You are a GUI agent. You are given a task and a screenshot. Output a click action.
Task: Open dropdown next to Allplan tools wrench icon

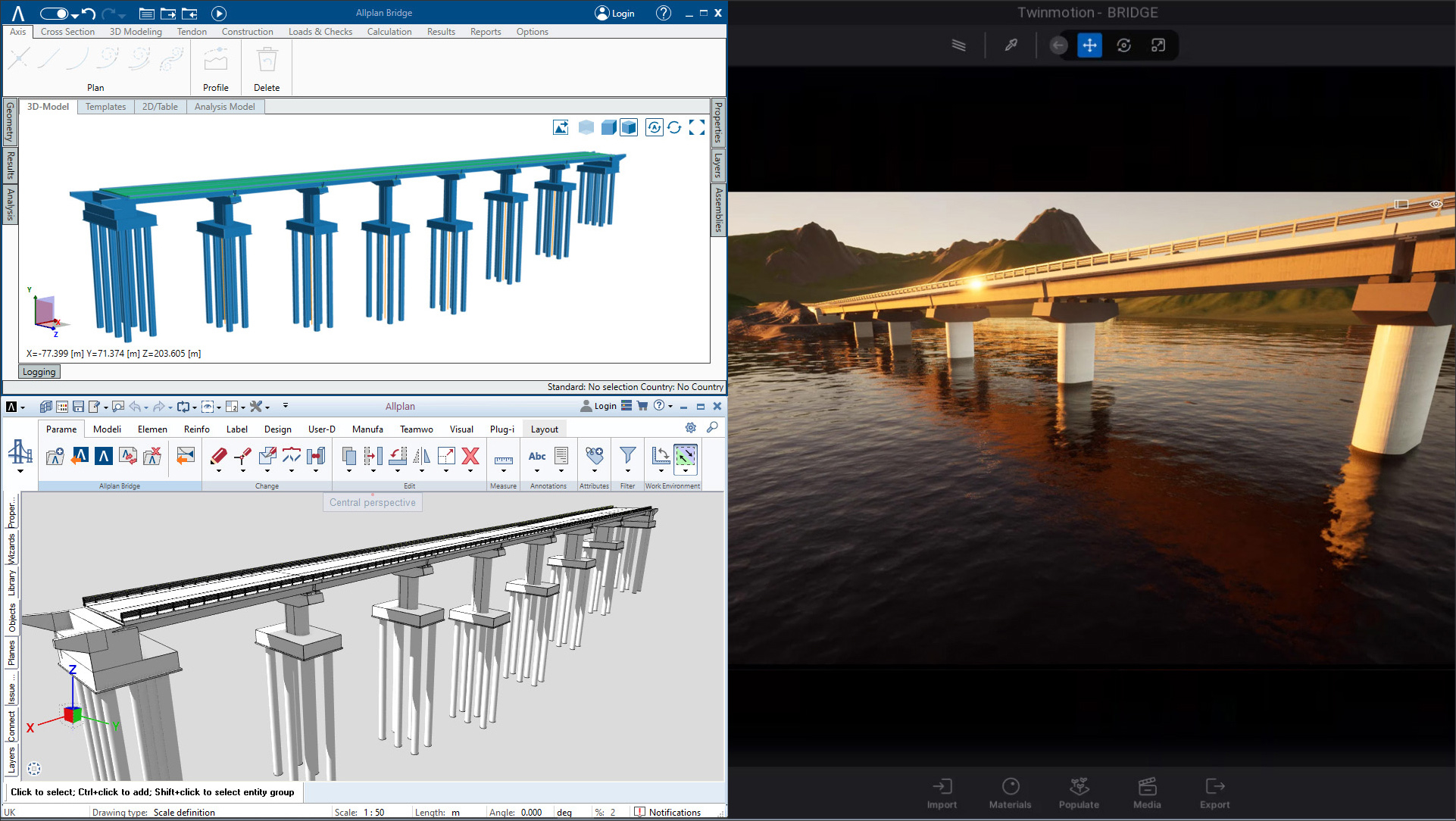coord(267,407)
